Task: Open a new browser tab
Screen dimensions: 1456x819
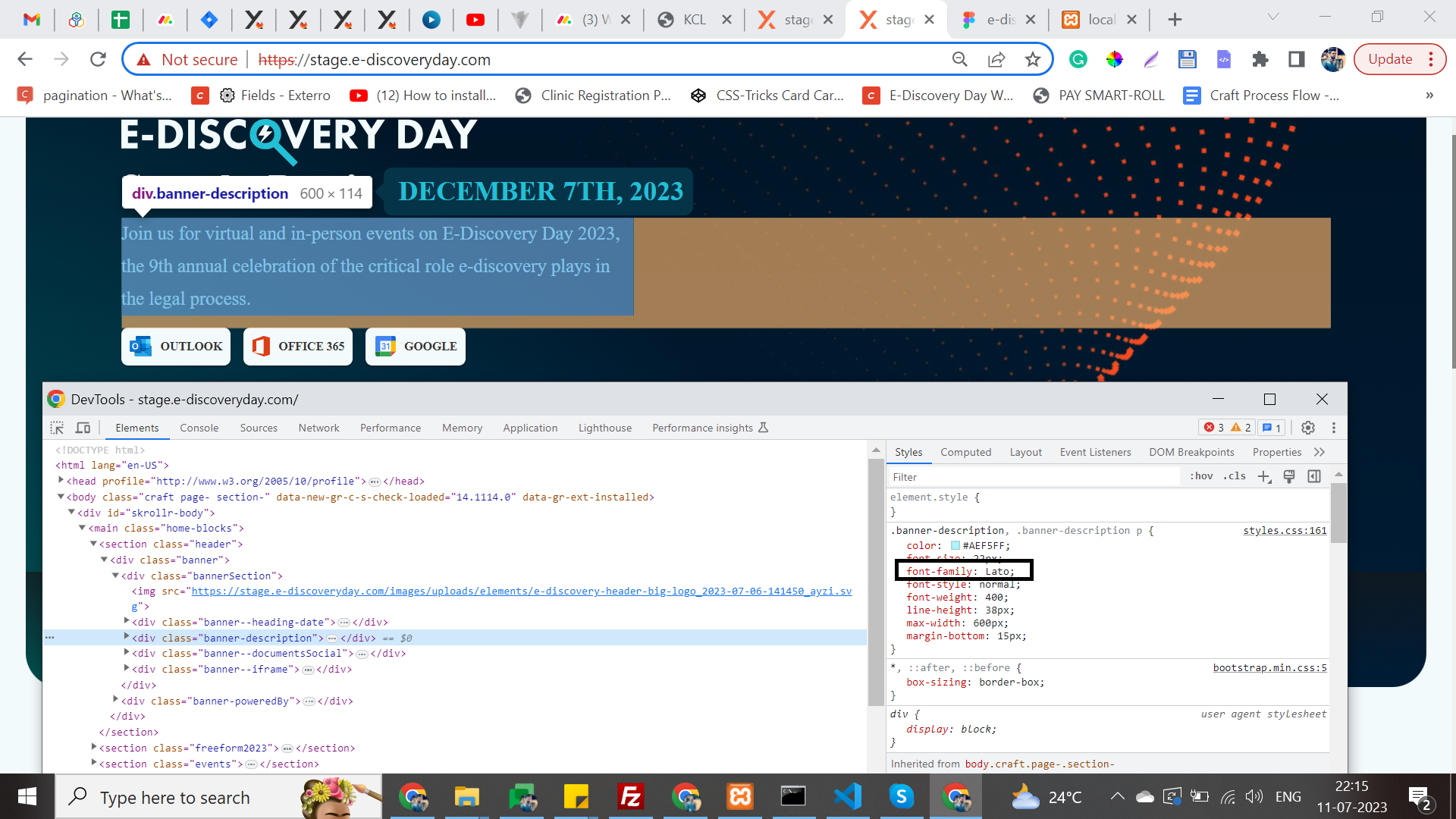Action: click(x=1175, y=20)
